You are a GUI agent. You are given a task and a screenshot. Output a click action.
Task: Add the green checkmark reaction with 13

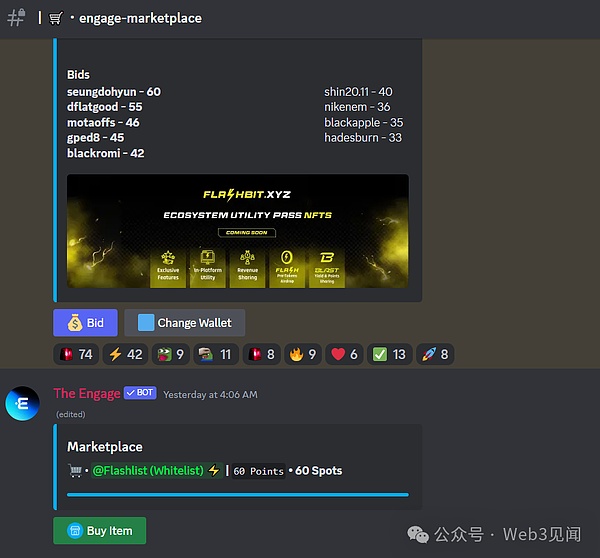point(390,354)
